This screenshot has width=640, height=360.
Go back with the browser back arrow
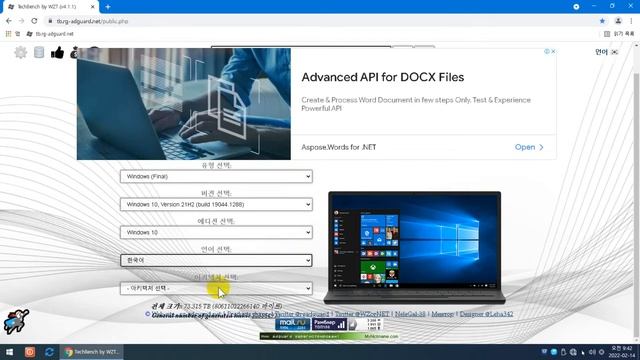tap(9, 21)
